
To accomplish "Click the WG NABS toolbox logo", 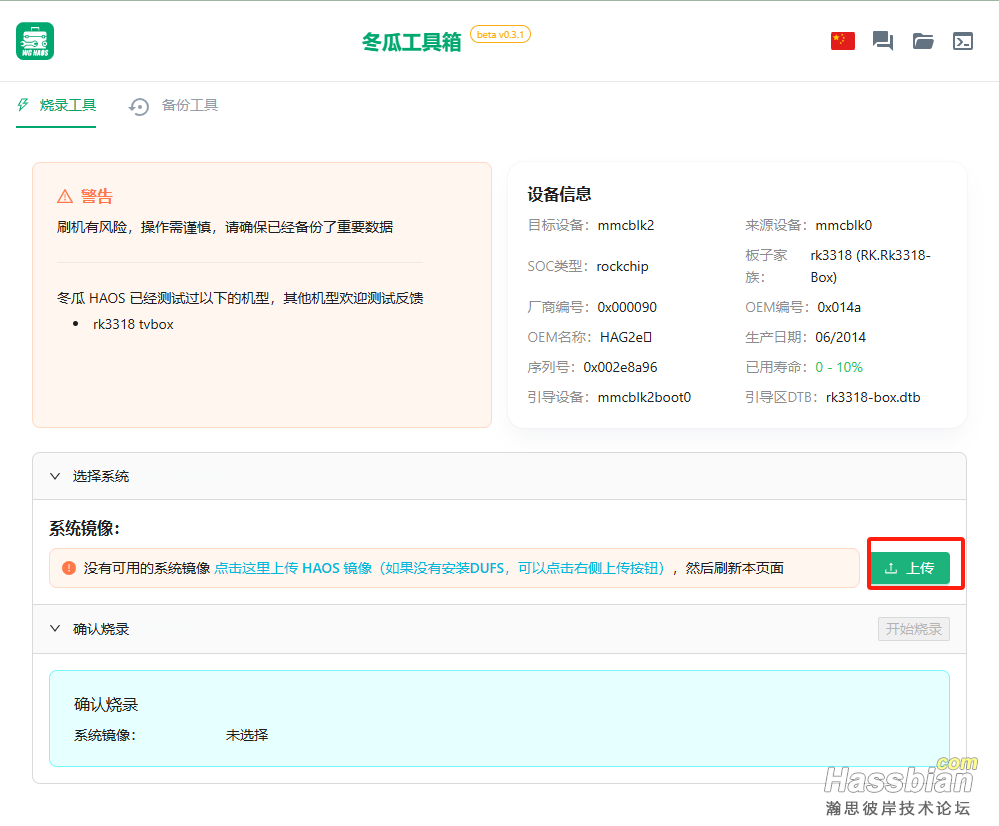I will (35, 41).
